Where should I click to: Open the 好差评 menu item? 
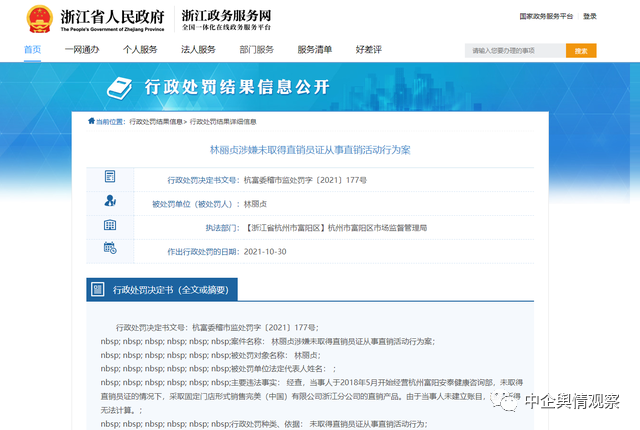(369, 50)
